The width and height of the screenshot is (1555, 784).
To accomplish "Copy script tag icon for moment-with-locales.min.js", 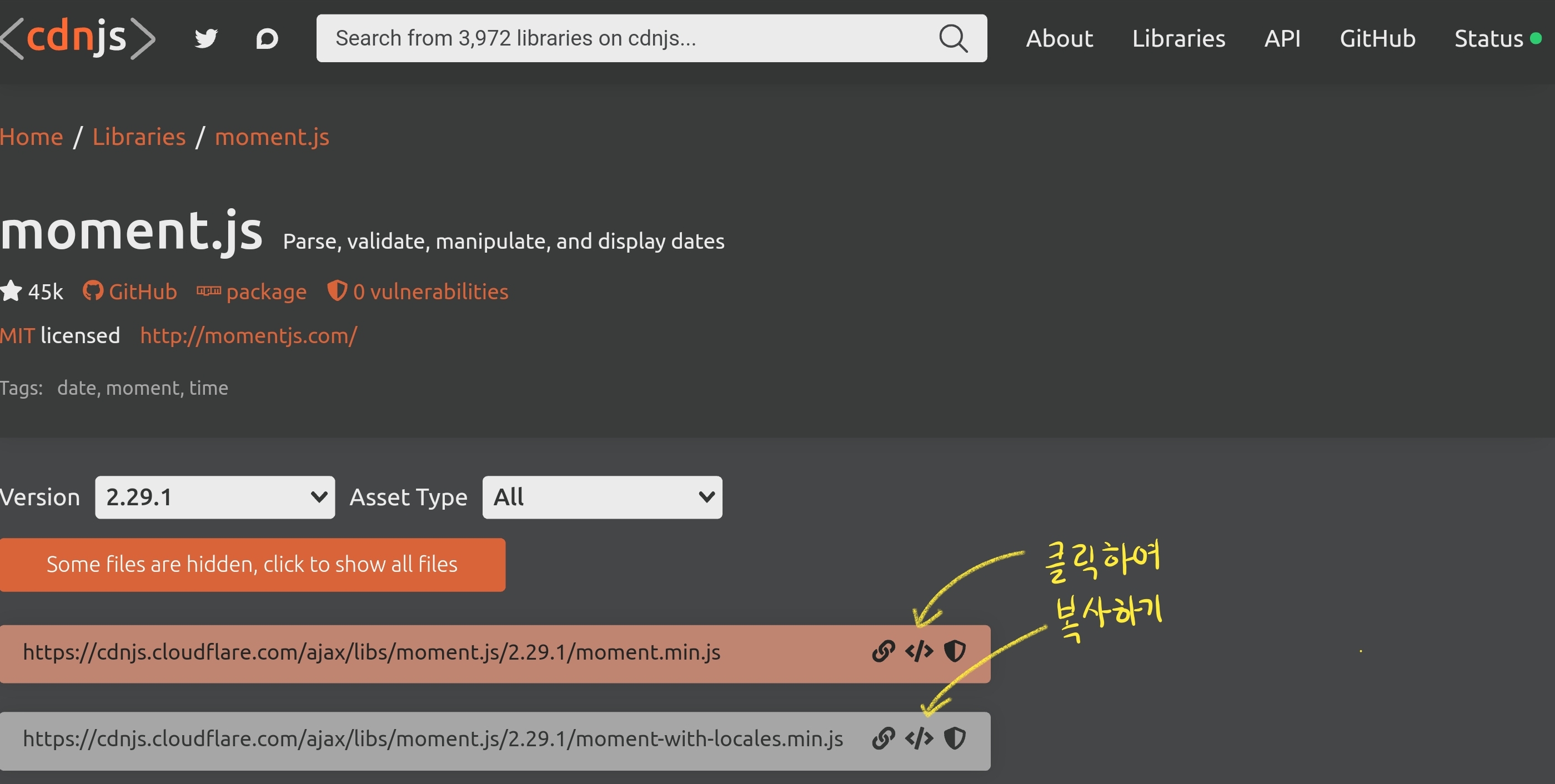I will [x=919, y=738].
